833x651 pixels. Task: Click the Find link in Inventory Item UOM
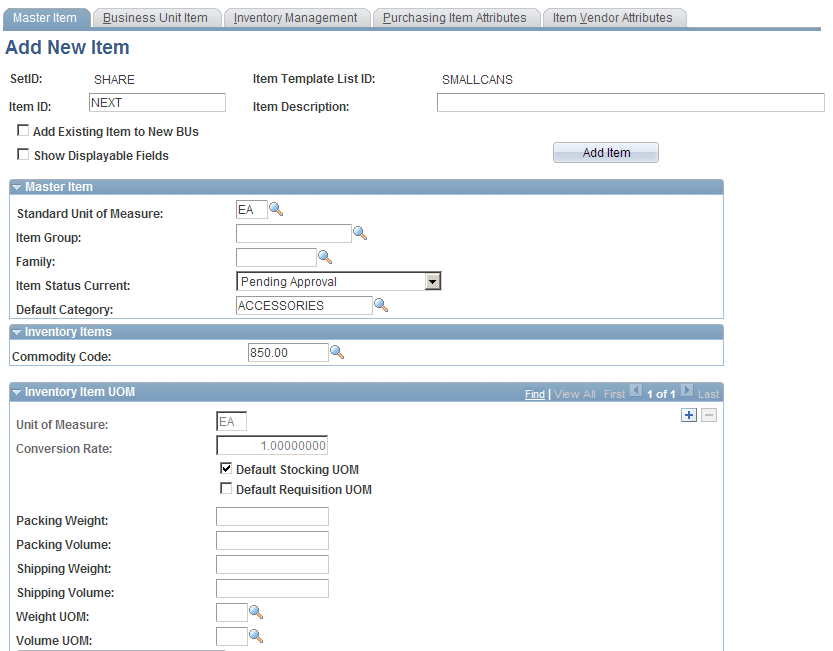tap(535, 393)
